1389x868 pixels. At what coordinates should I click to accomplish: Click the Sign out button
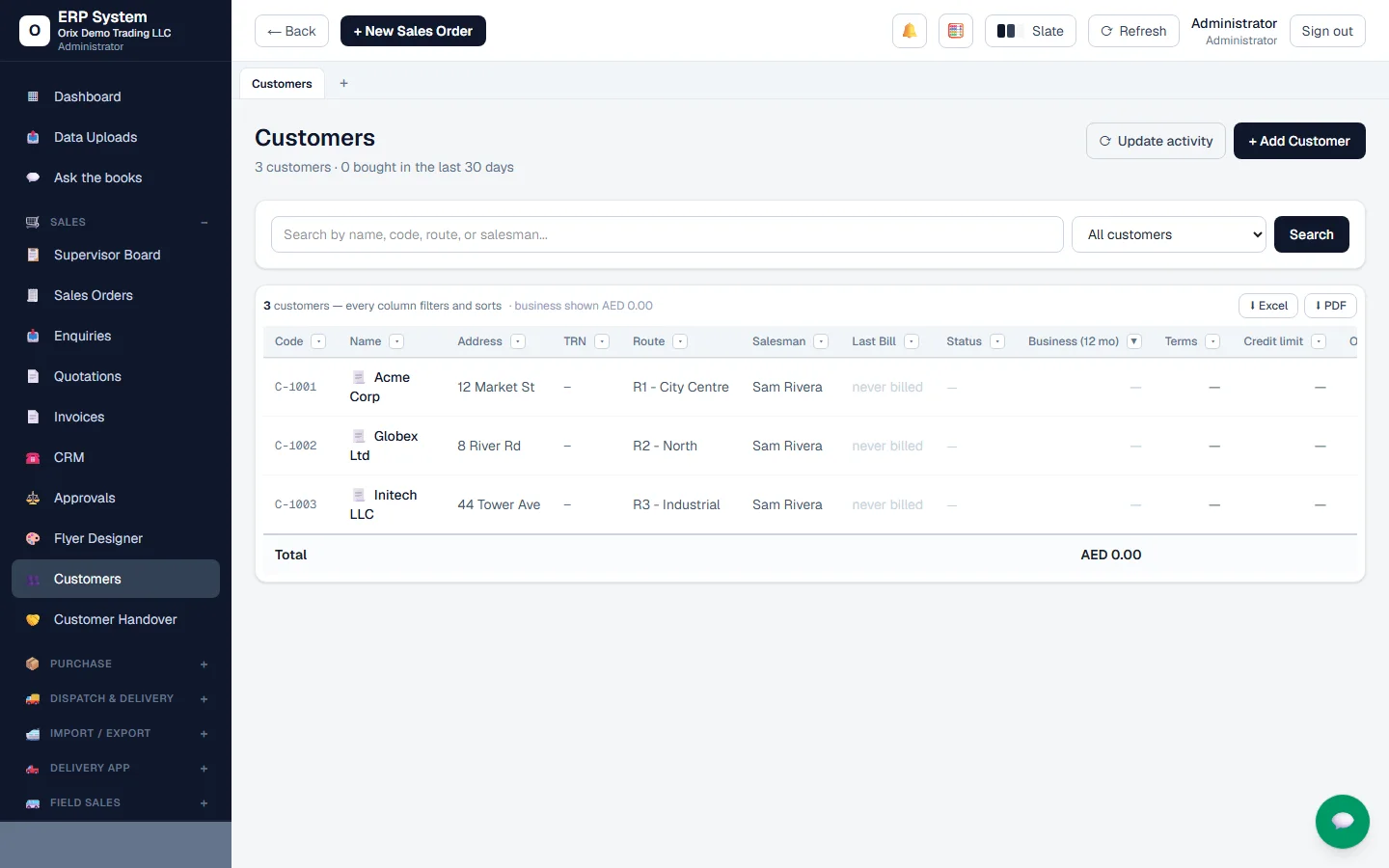pyautogui.click(x=1327, y=31)
